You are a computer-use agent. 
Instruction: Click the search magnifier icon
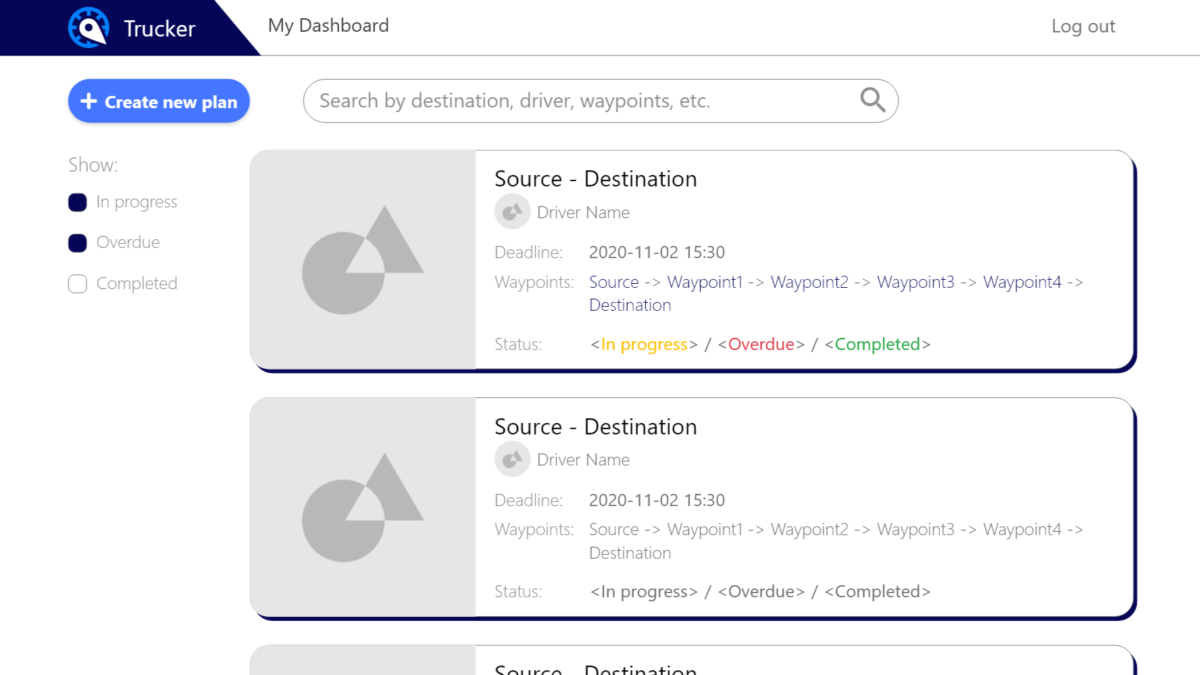tap(871, 100)
